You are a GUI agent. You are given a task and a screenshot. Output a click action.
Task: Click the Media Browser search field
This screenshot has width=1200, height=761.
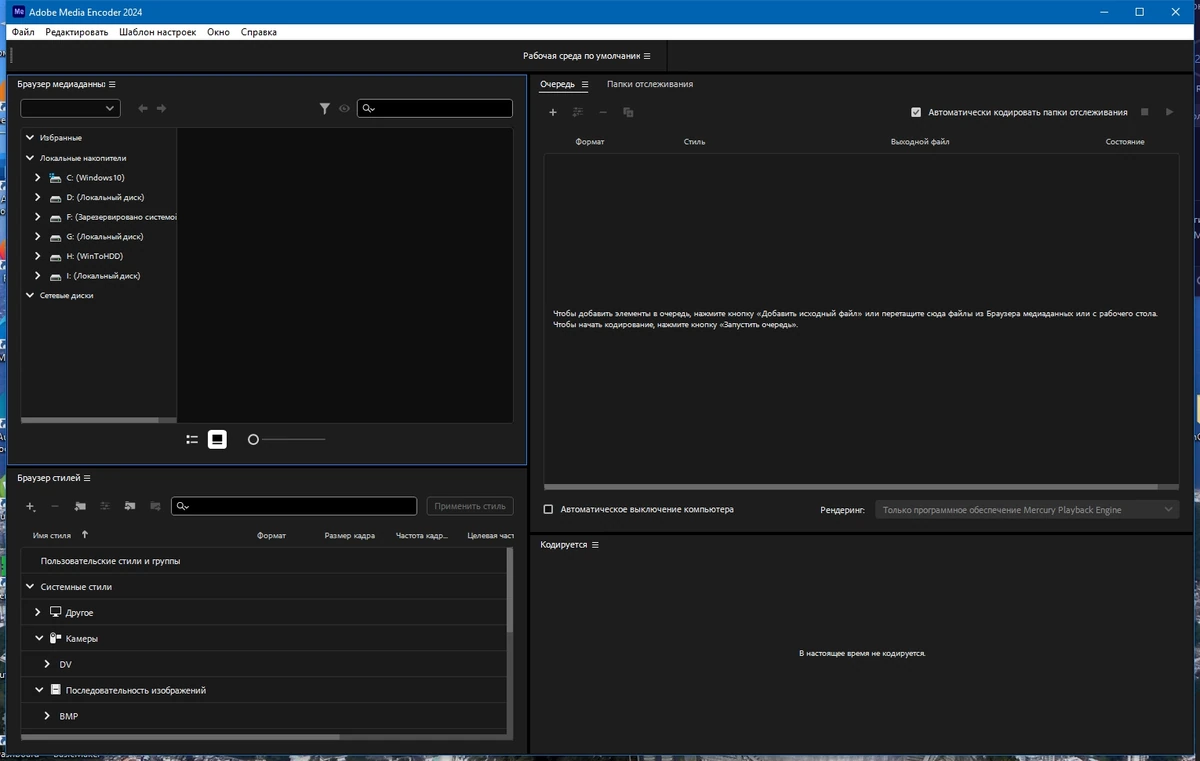(435, 108)
